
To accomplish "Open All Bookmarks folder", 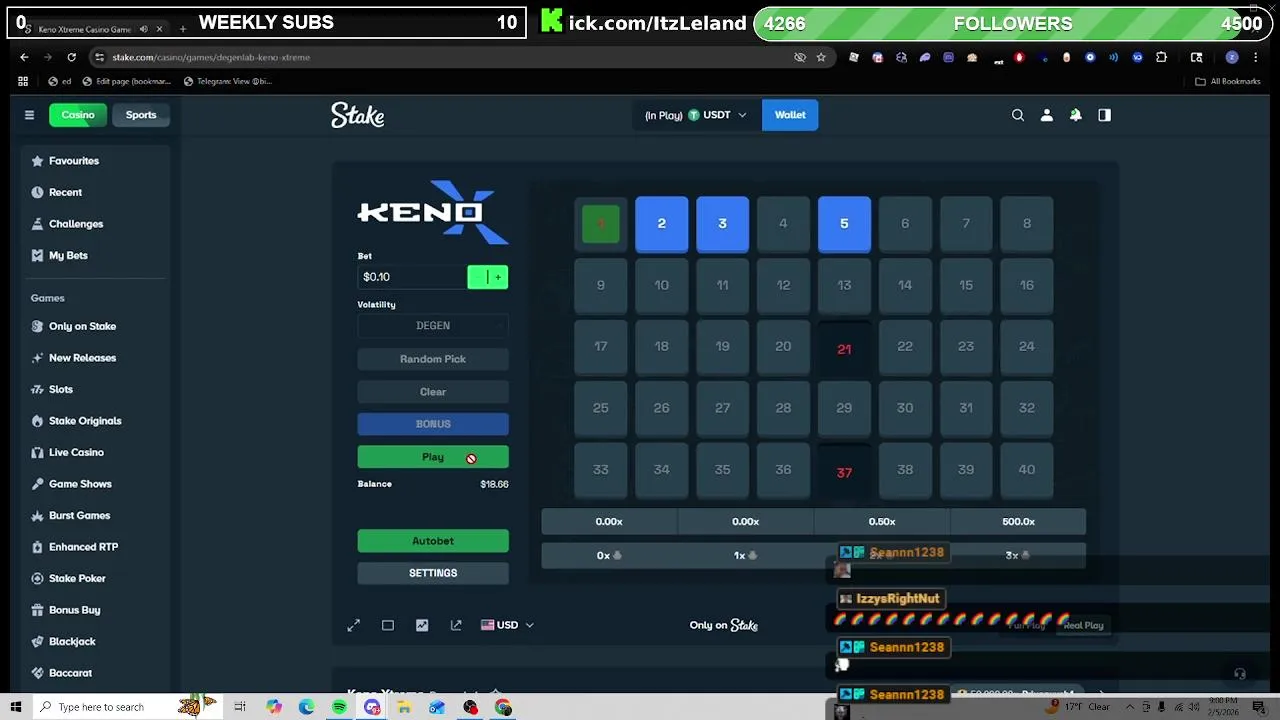I will coord(1229,81).
